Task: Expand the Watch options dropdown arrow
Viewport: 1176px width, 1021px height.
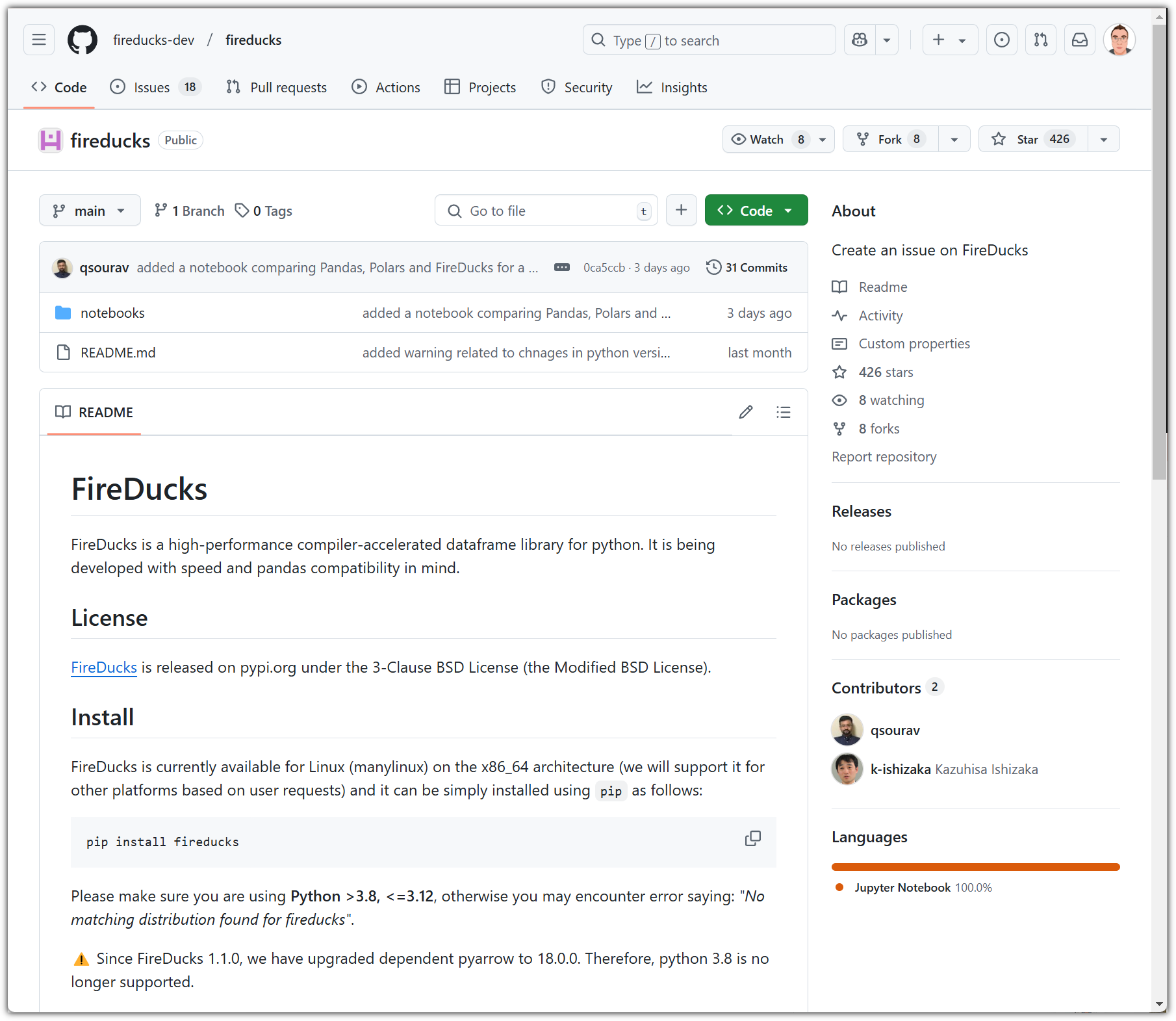Action: (823, 139)
